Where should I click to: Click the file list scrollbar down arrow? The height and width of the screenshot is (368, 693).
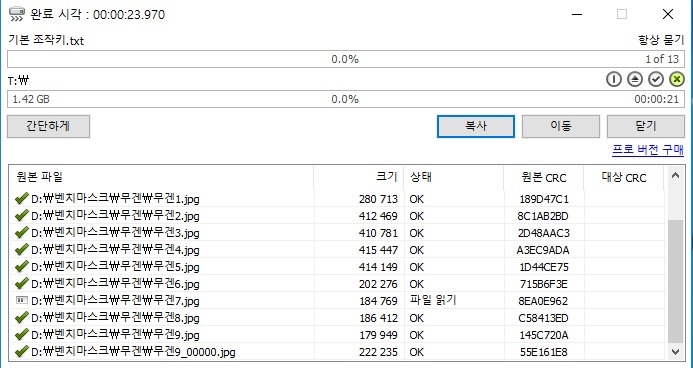pyautogui.click(x=675, y=352)
